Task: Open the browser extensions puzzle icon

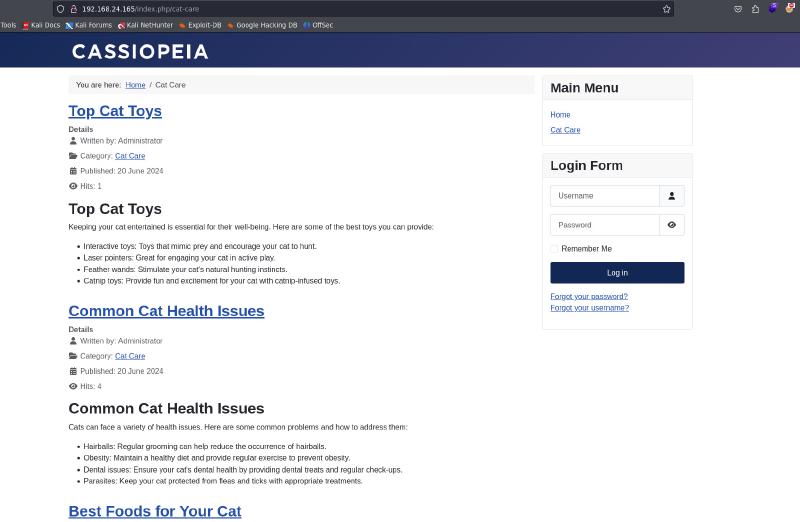Action: 755,9
